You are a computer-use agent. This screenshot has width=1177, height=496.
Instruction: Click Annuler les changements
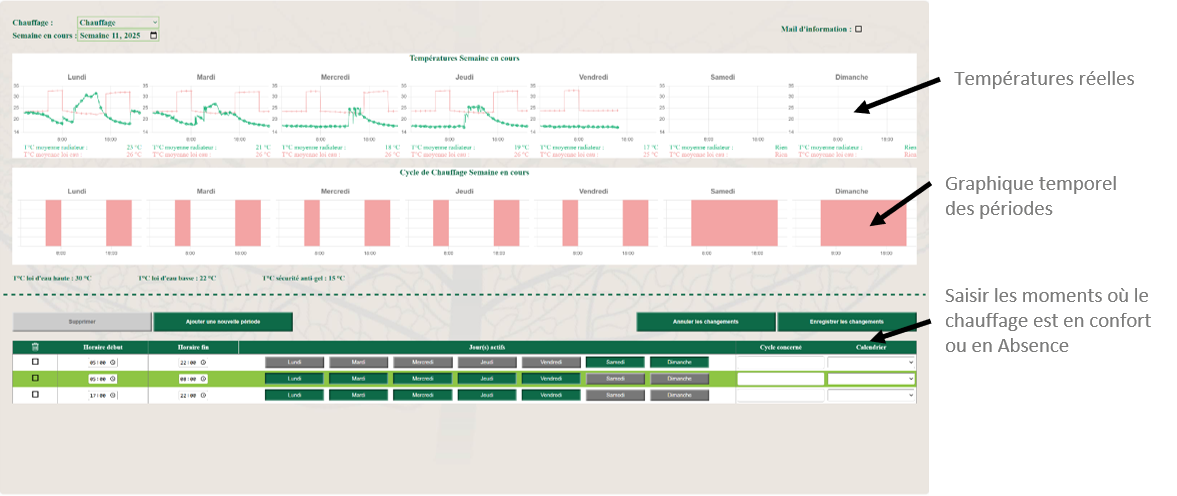click(706, 322)
